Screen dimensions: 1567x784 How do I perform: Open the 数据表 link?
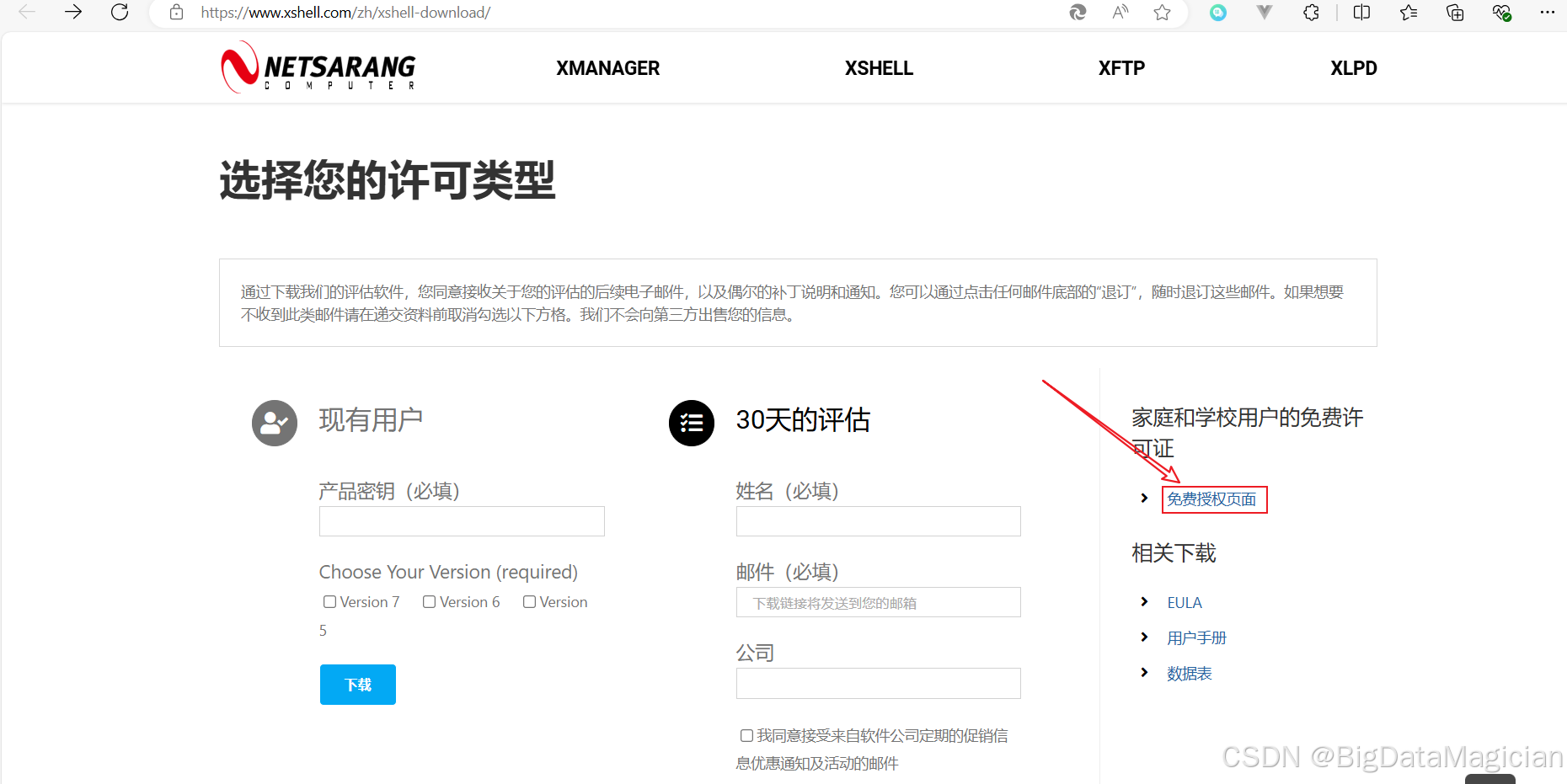pyautogui.click(x=1190, y=673)
